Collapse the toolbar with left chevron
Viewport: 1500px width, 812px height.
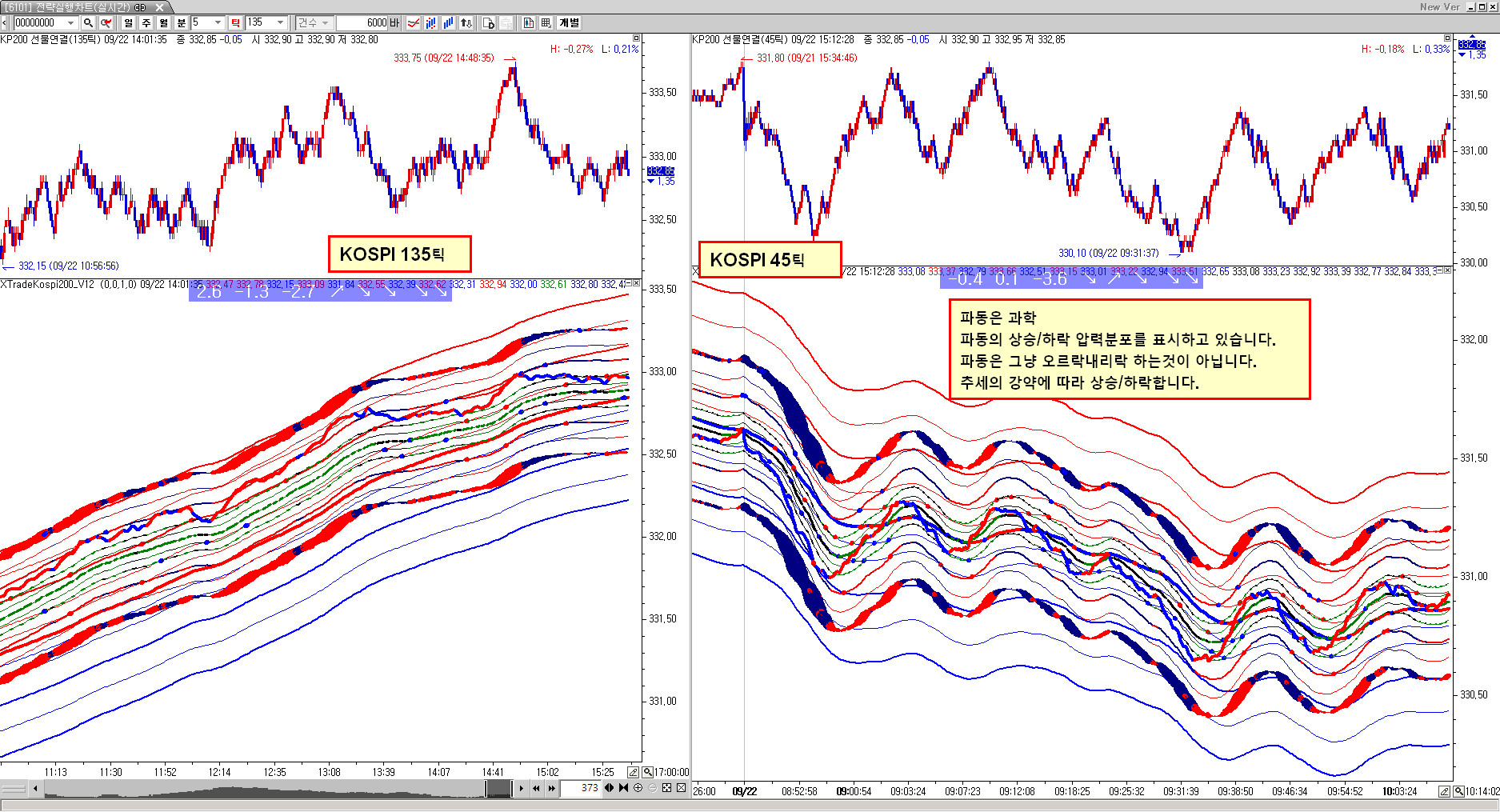(x=4, y=23)
